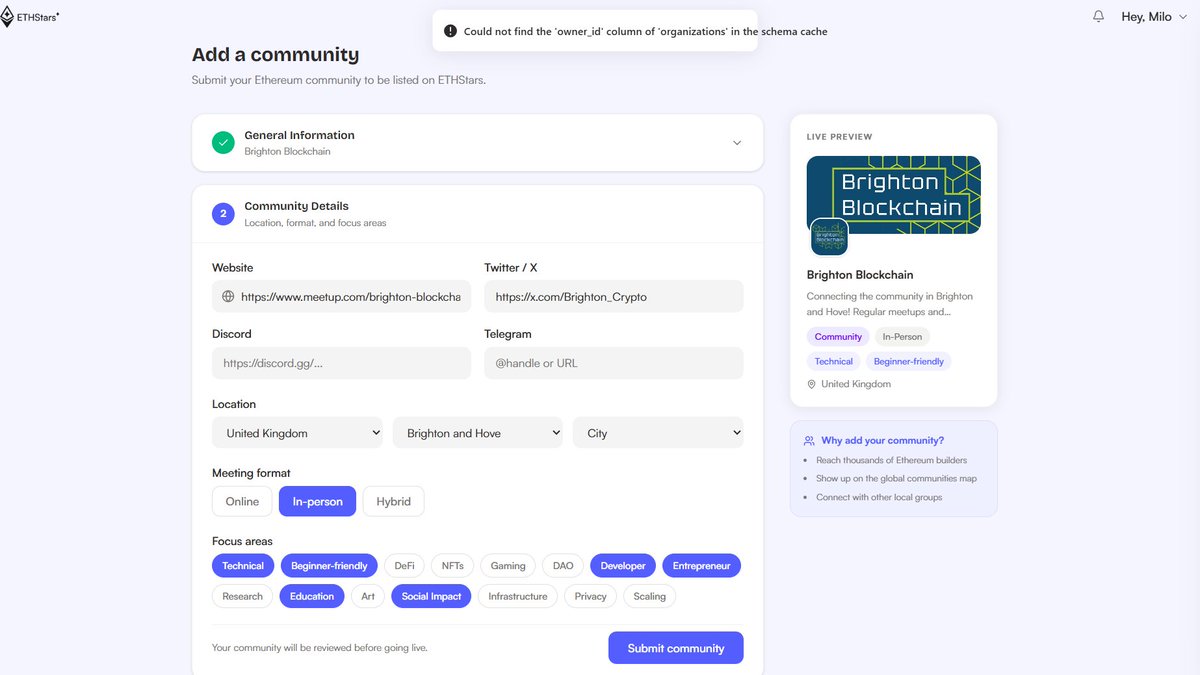This screenshot has height=675, width=1200.
Task: Open the United Kingdom country dropdown
Action: [x=297, y=433]
